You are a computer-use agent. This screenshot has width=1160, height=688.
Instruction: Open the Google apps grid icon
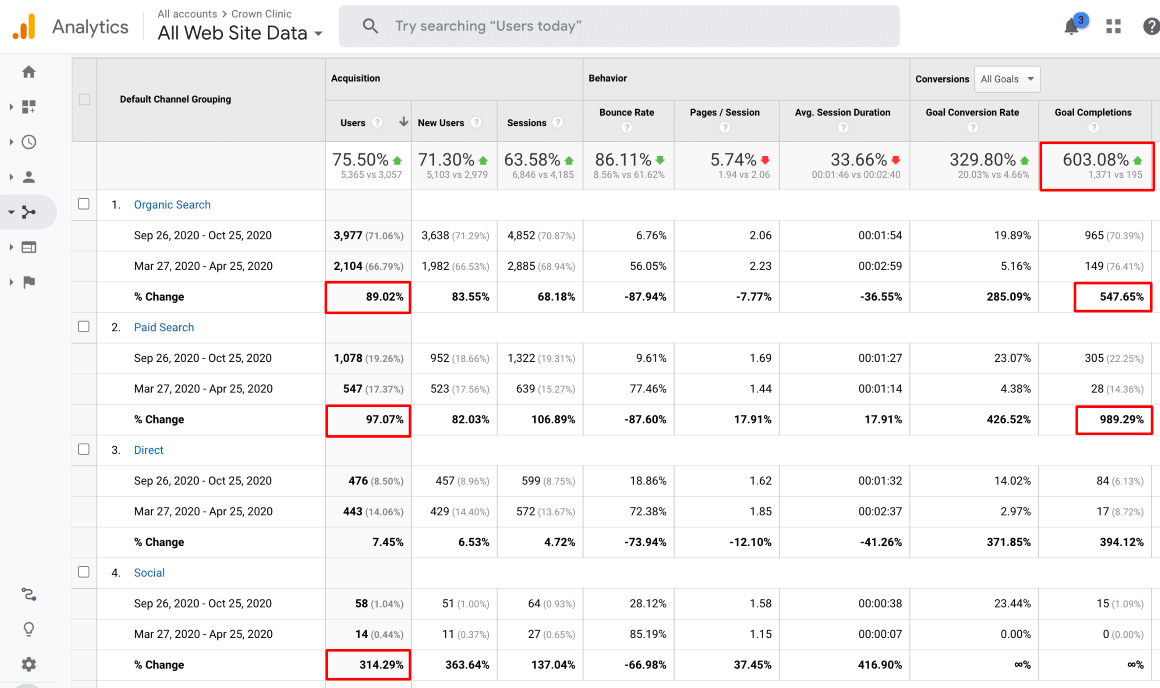[x=1113, y=27]
